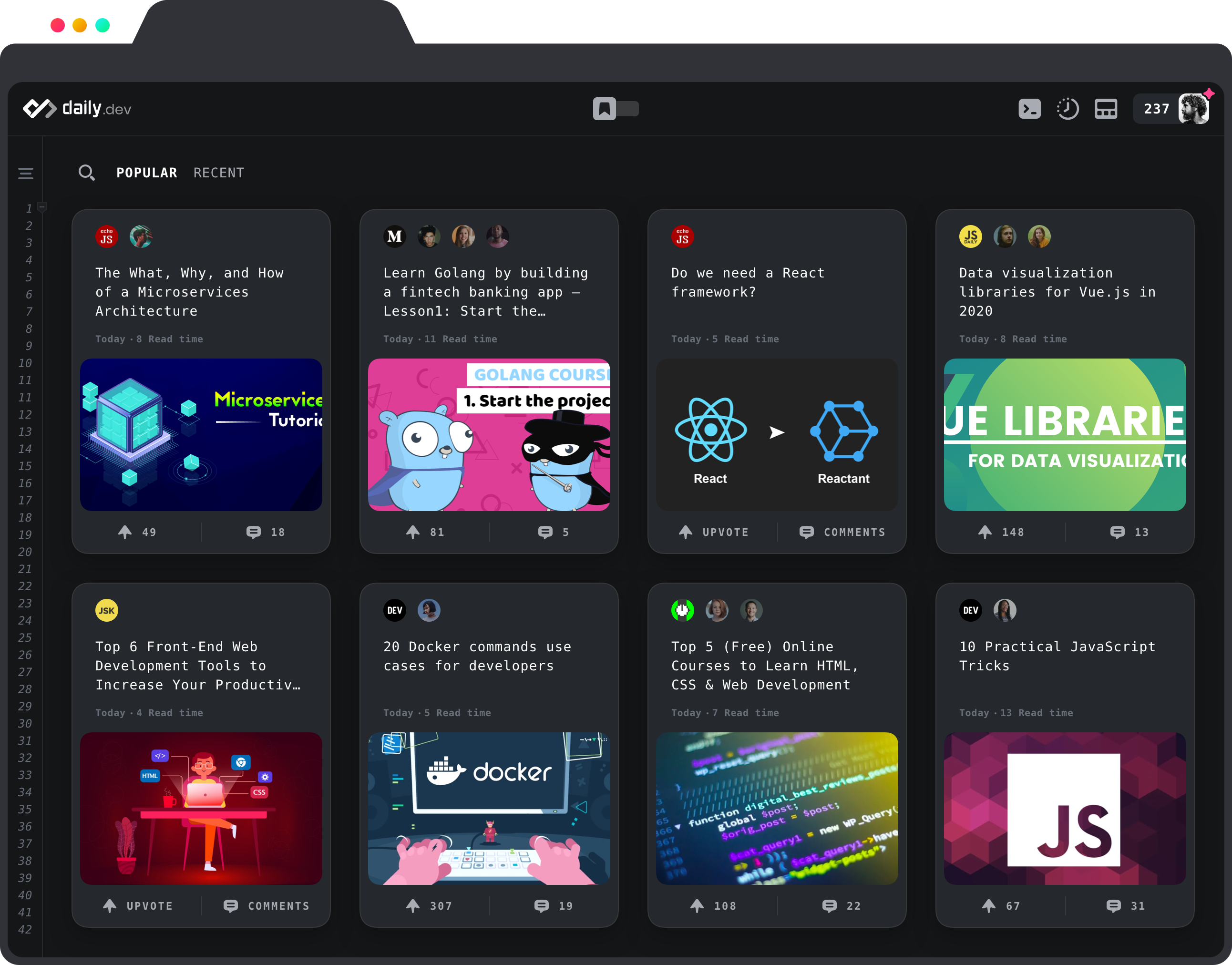
Task: Upvote the Golang article with 81 votes
Action: [x=425, y=532]
